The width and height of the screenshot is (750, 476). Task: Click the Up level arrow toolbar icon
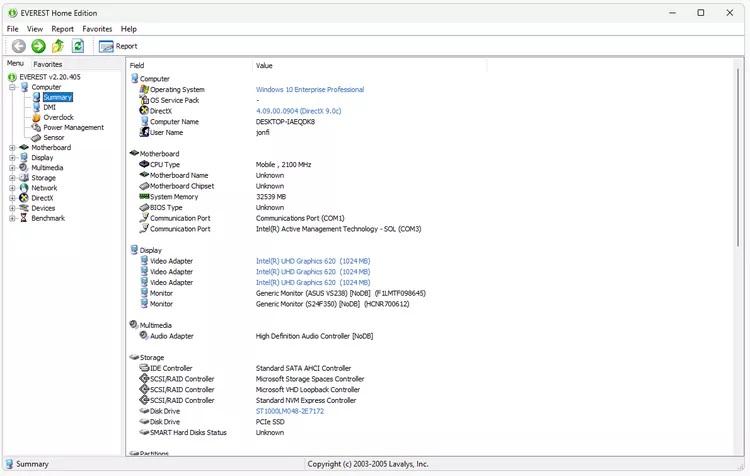58,46
